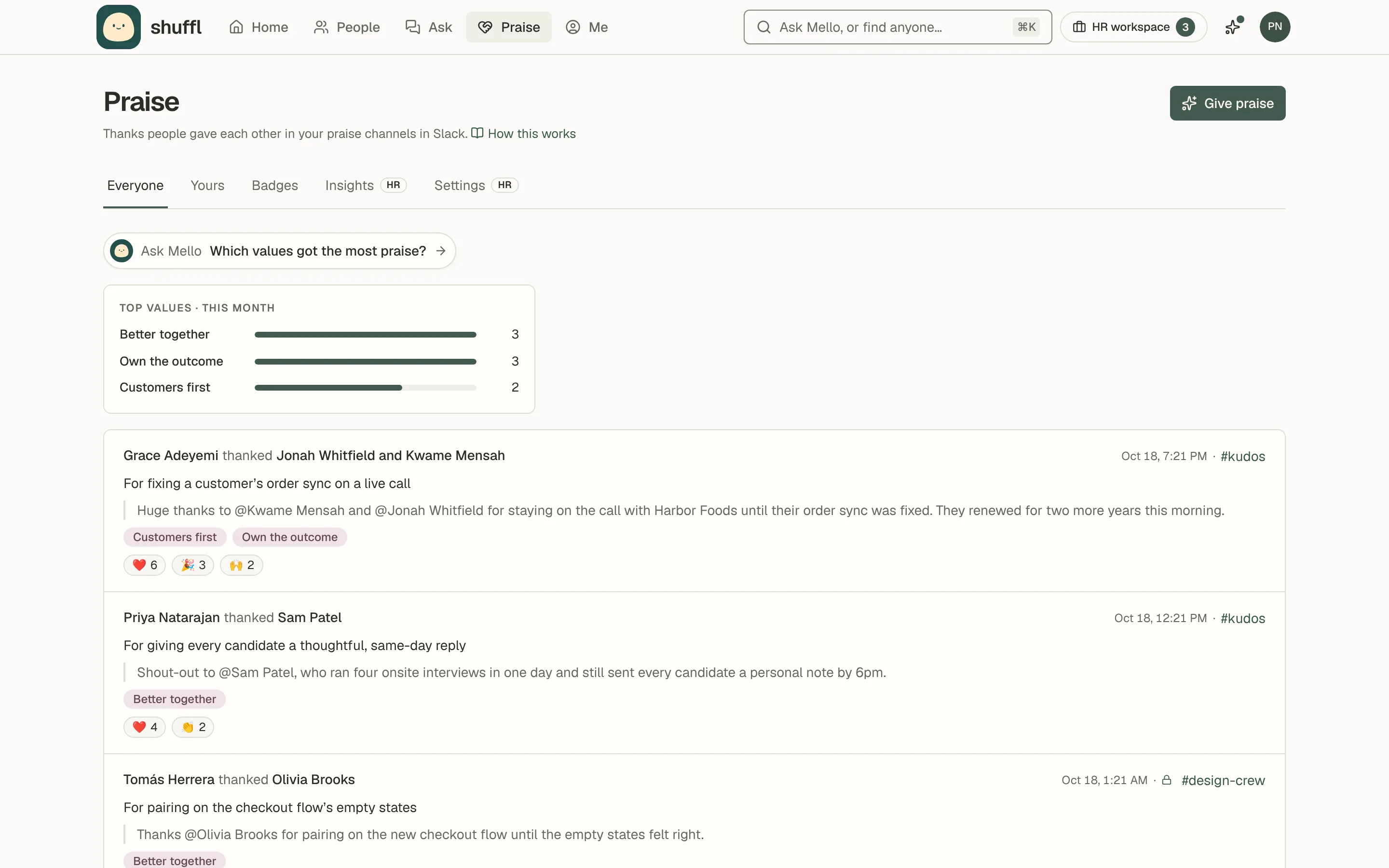Switch to the Yours tab
The height and width of the screenshot is (868, 1389).
(207, 186)
